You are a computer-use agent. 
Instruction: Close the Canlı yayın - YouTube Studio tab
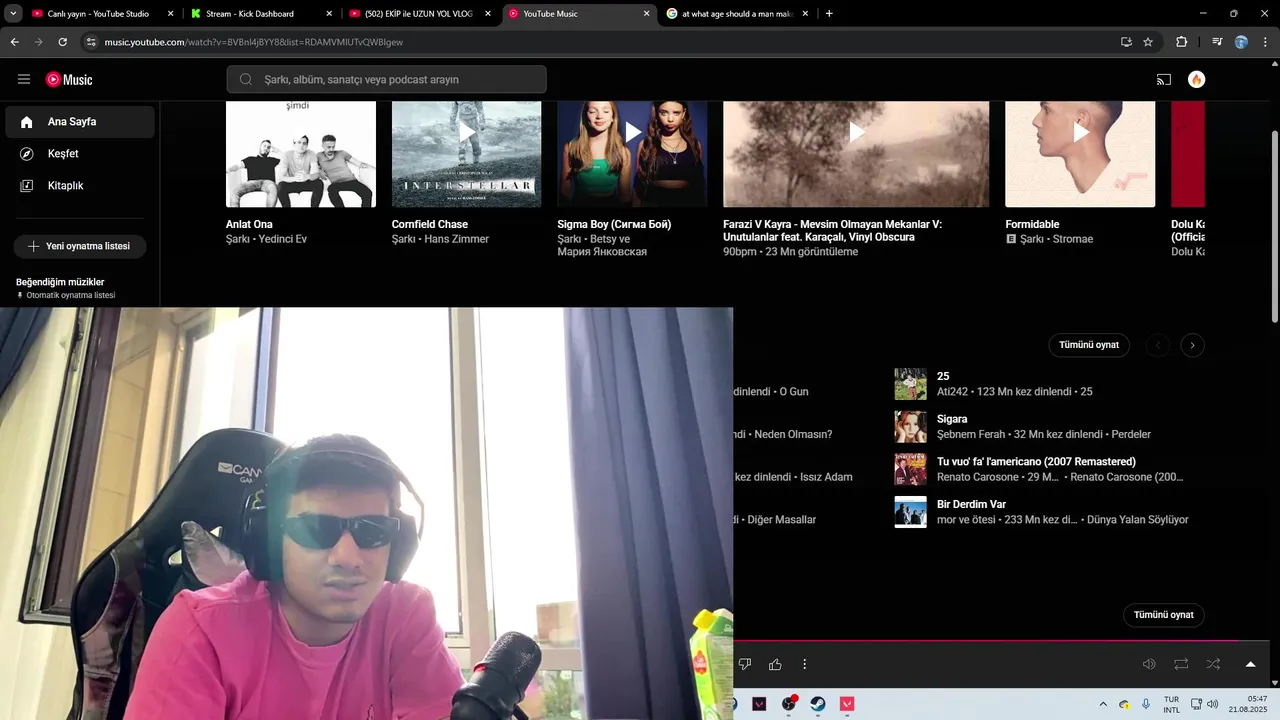(170, 14)
